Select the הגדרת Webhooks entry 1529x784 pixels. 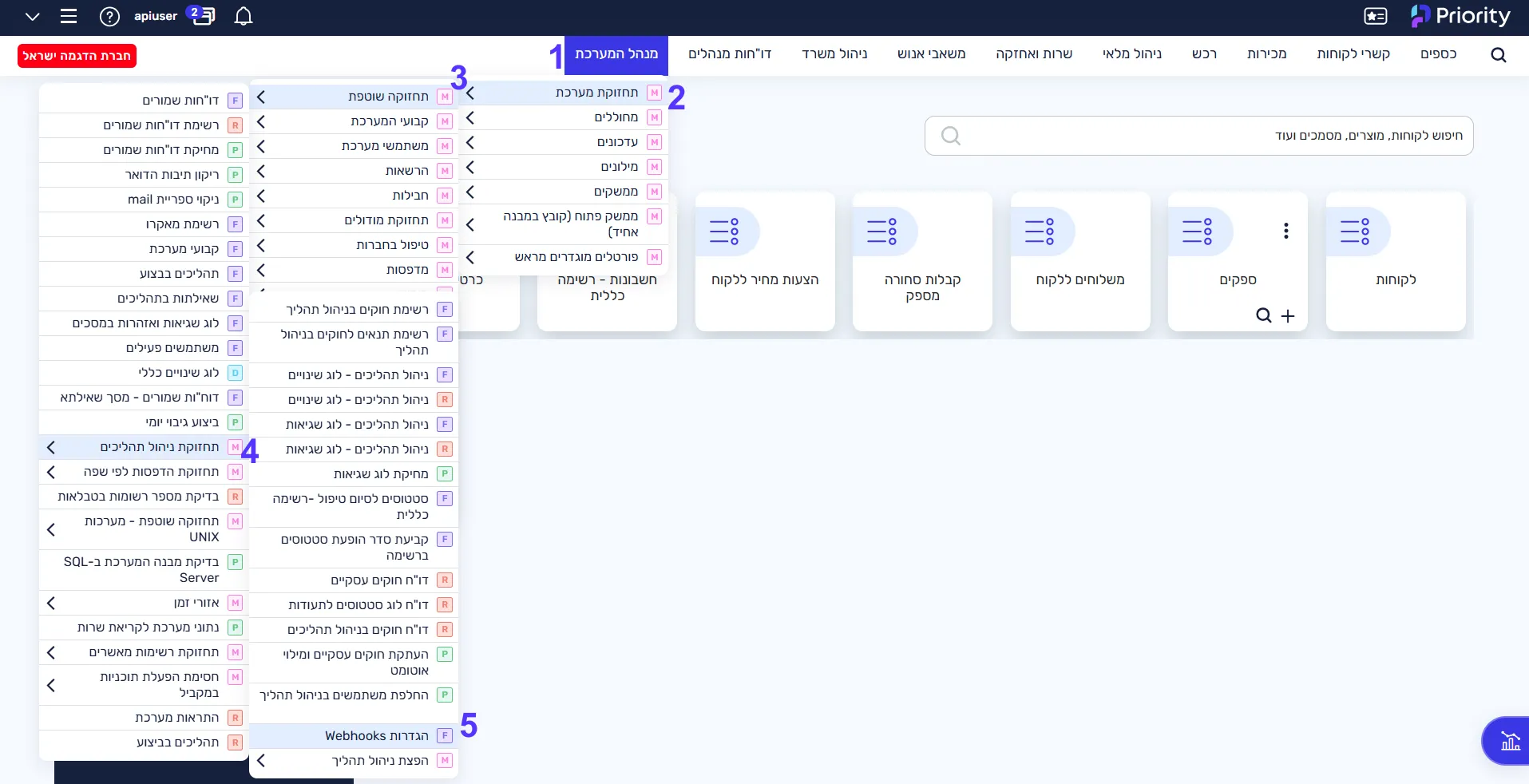[354, 736]
